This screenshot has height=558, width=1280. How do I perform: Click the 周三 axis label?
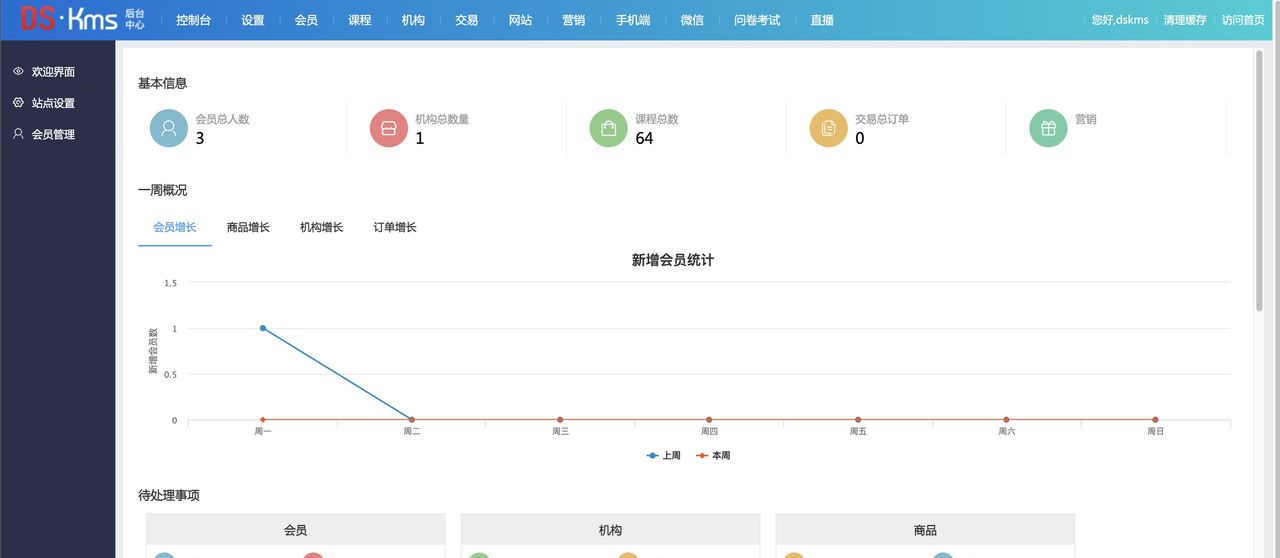(560, 431)
